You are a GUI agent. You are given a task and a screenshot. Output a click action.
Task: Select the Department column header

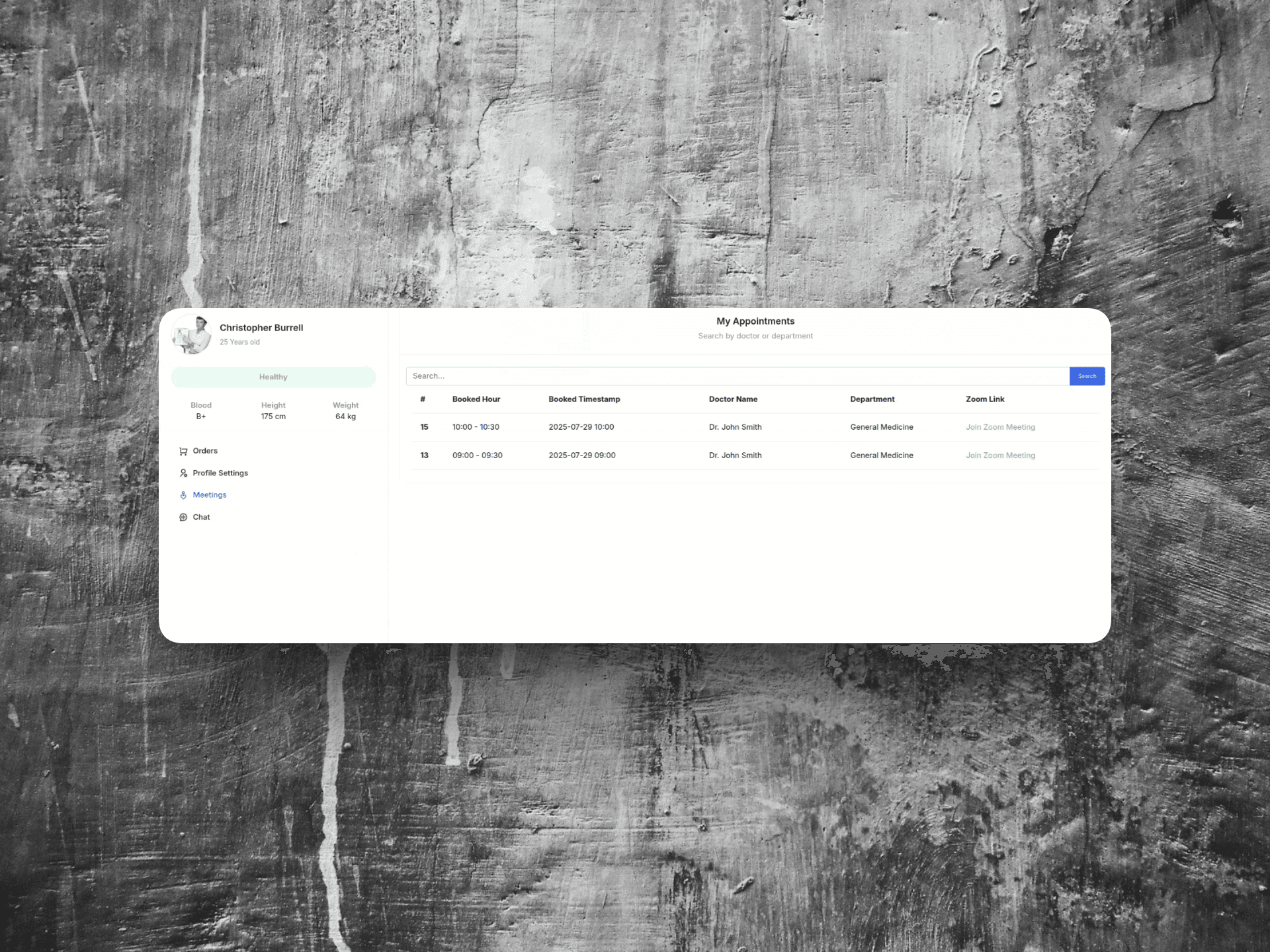click(872, 399)
